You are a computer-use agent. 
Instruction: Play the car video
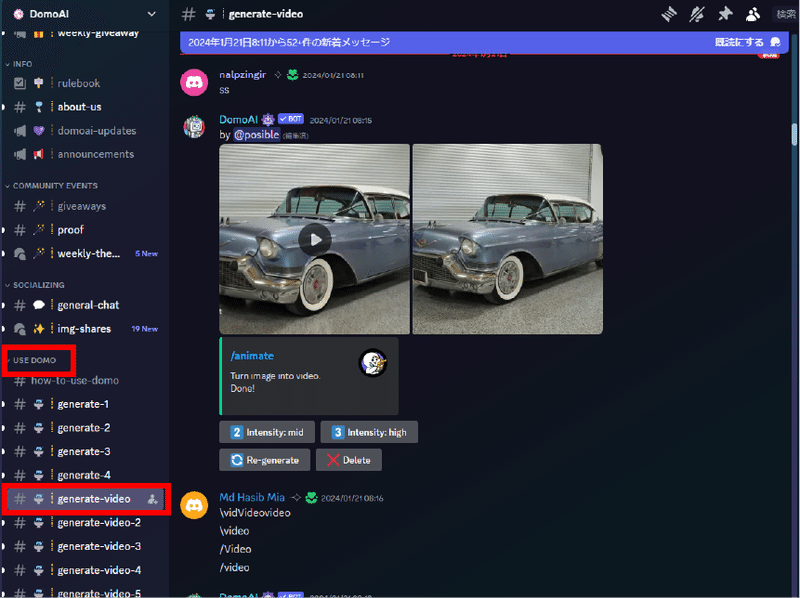[x=315, y=239]
